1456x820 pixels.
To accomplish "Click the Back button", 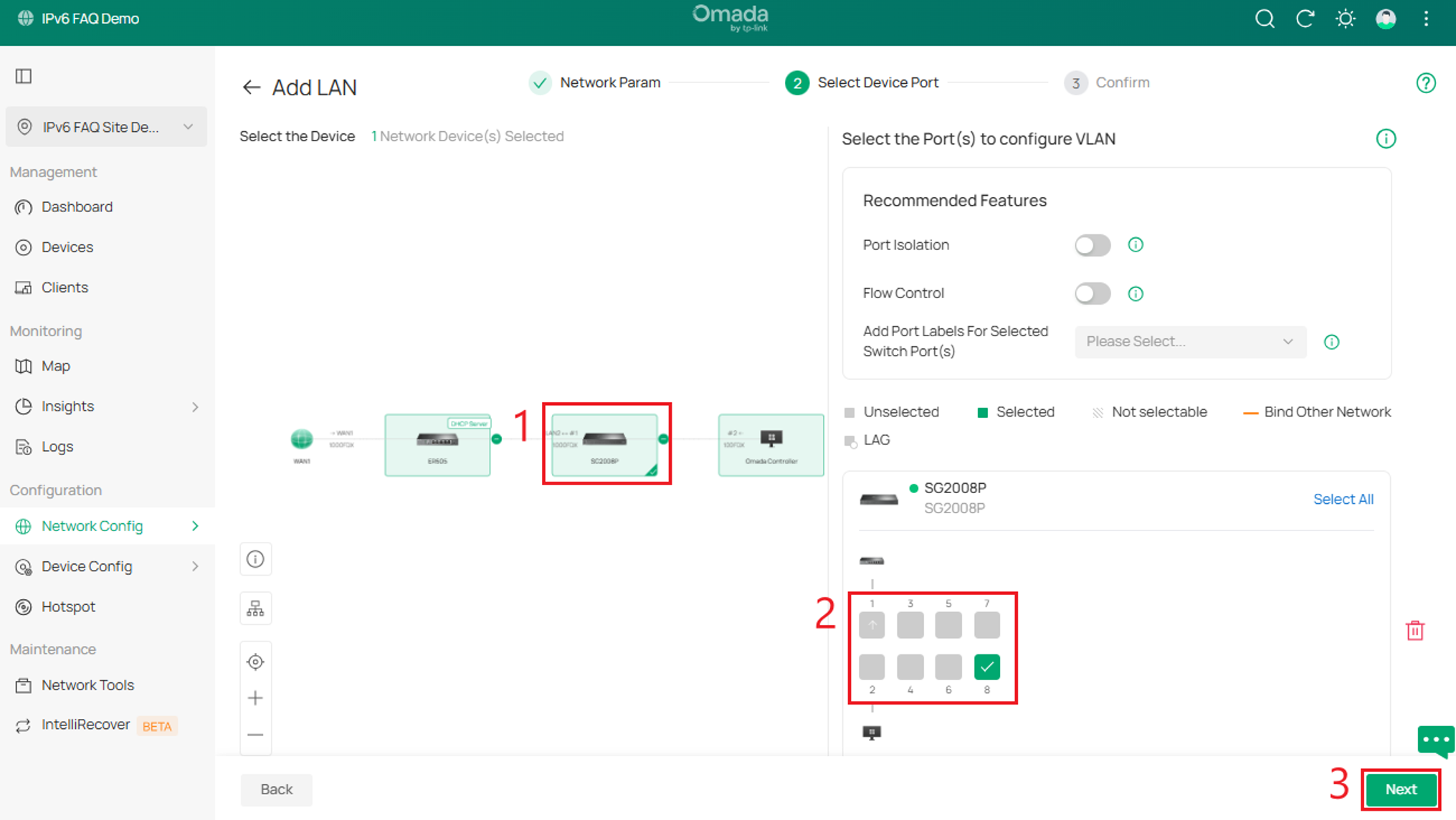I will pos(276,790).
